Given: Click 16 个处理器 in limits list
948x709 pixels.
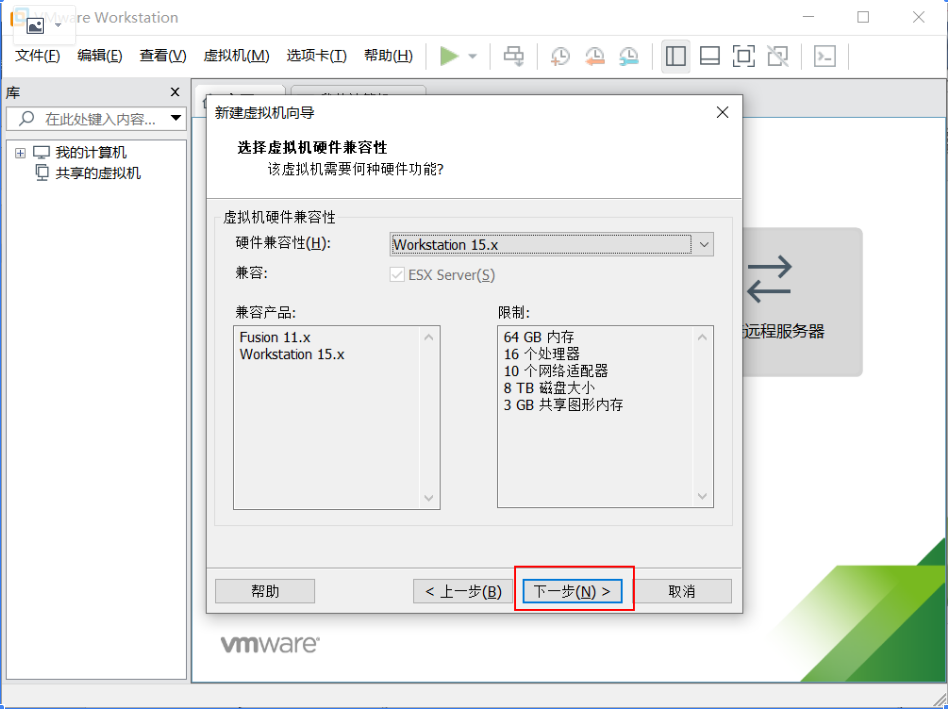Looking at the screenshot, I should pos(542,354).
